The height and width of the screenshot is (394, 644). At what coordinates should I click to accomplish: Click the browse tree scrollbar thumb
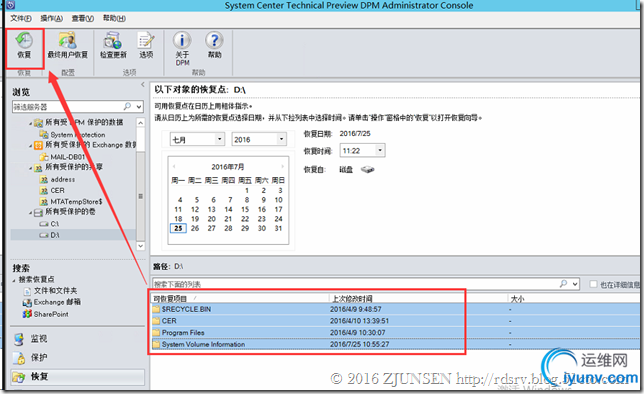pos(140,196)
